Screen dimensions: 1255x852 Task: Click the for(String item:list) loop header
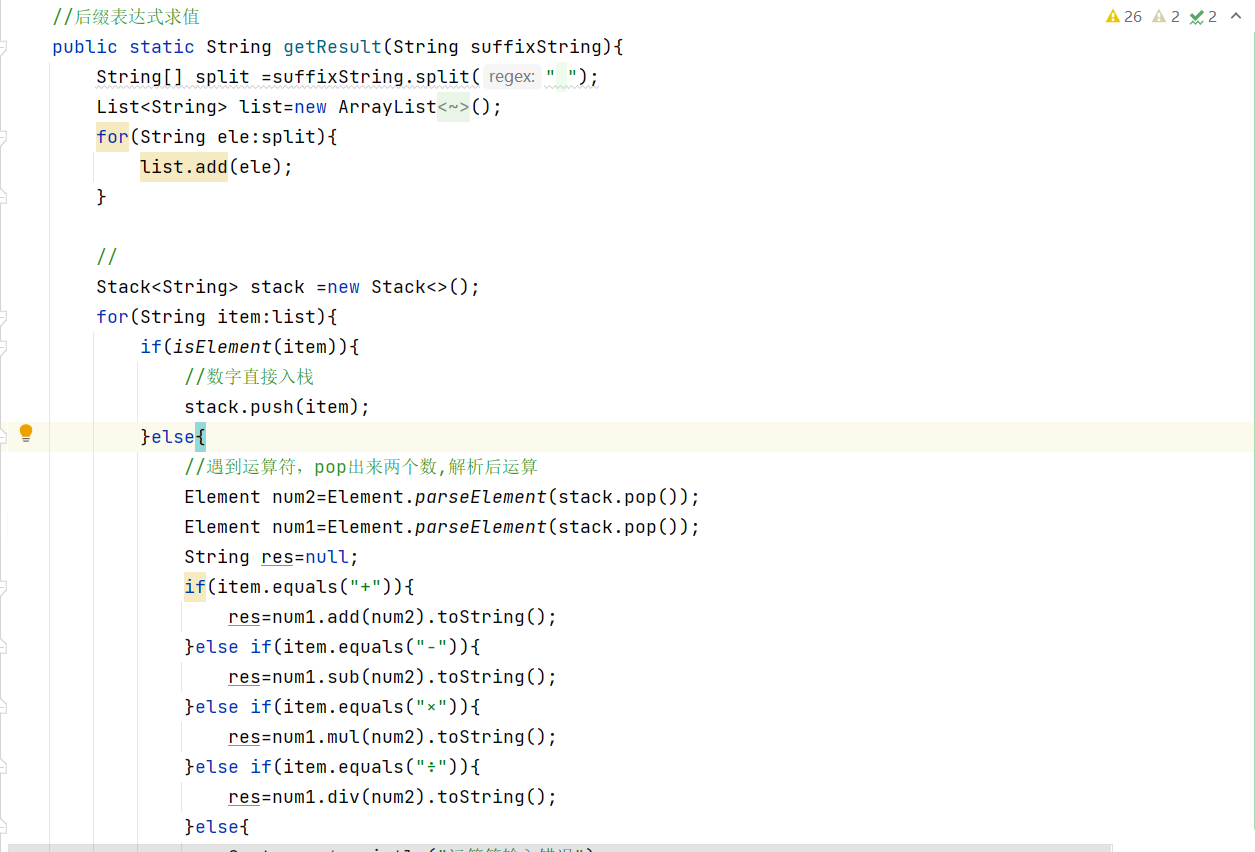point(217,317)
